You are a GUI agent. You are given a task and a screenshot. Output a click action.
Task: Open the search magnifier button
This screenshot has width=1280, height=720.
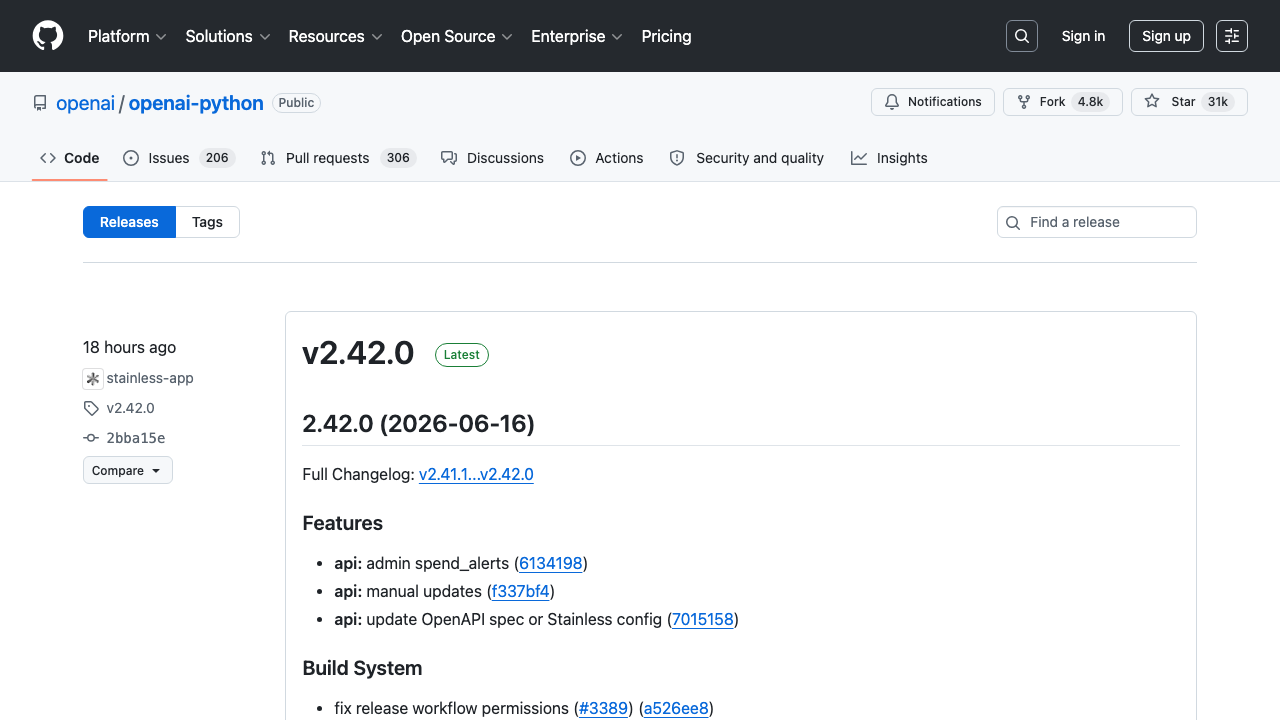coord(1022,36)
